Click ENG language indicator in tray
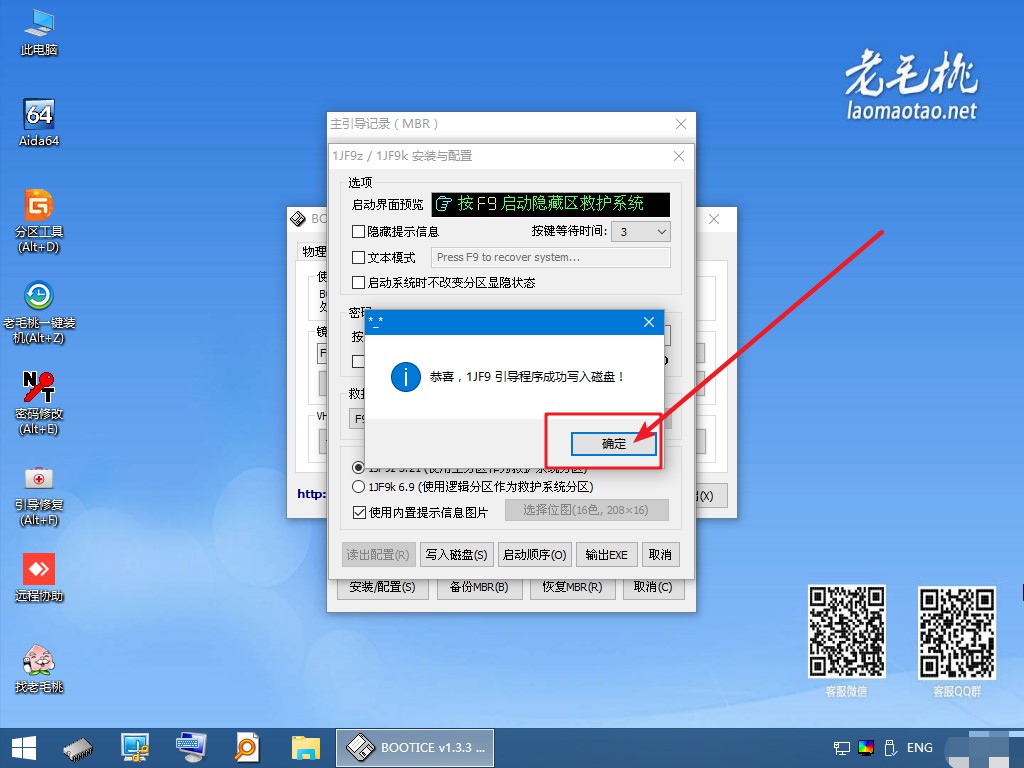Screen dimensions: 1024x768 [920, 748]
